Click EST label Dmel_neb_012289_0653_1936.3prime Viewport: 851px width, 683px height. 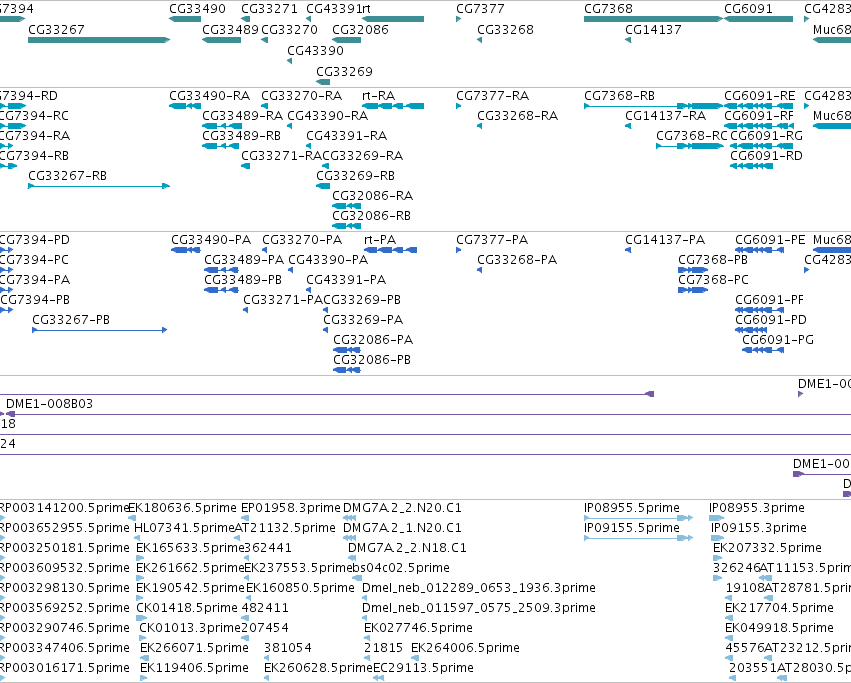479,588
